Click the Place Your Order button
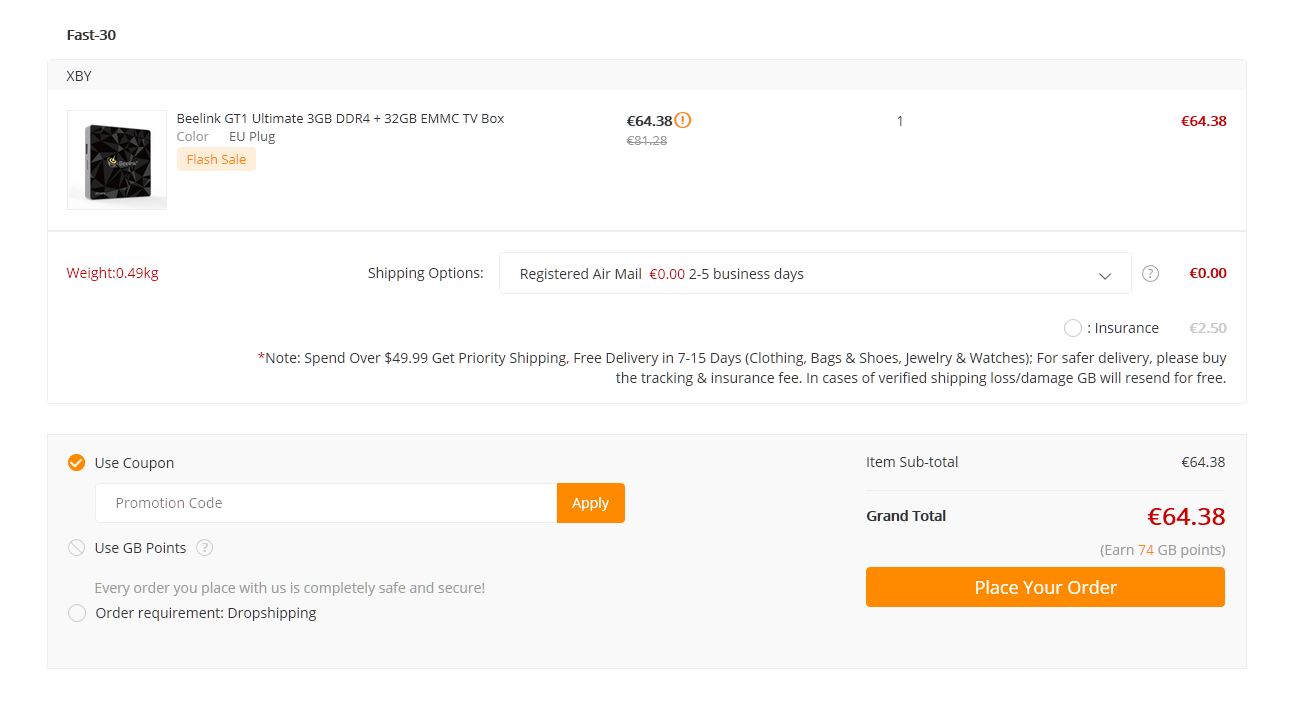This screenshot has height=716, width=1294. pyautogui.click(x=1045, y=587)
